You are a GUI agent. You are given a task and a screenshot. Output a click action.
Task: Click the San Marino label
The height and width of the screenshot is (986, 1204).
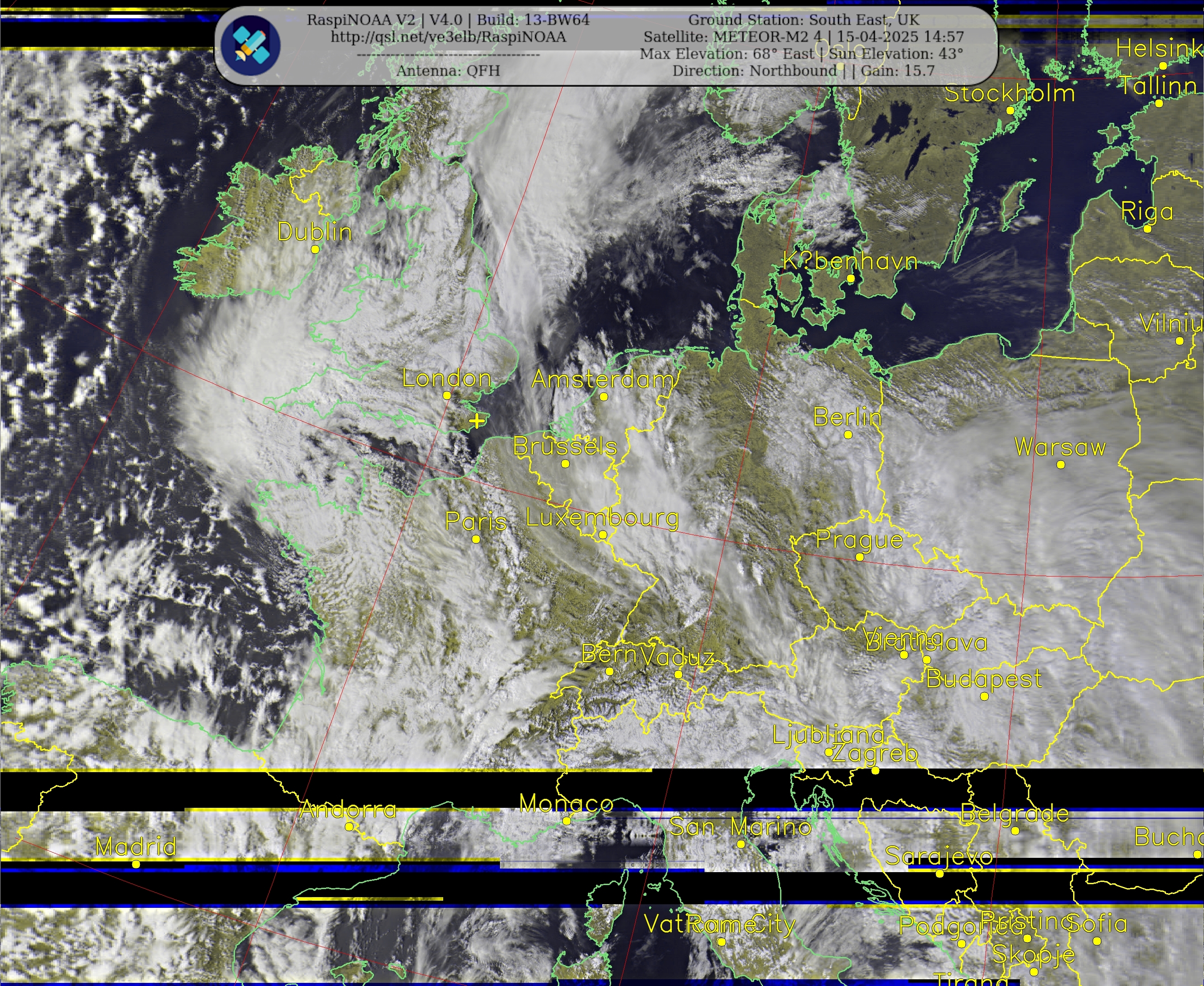[740, 827]
